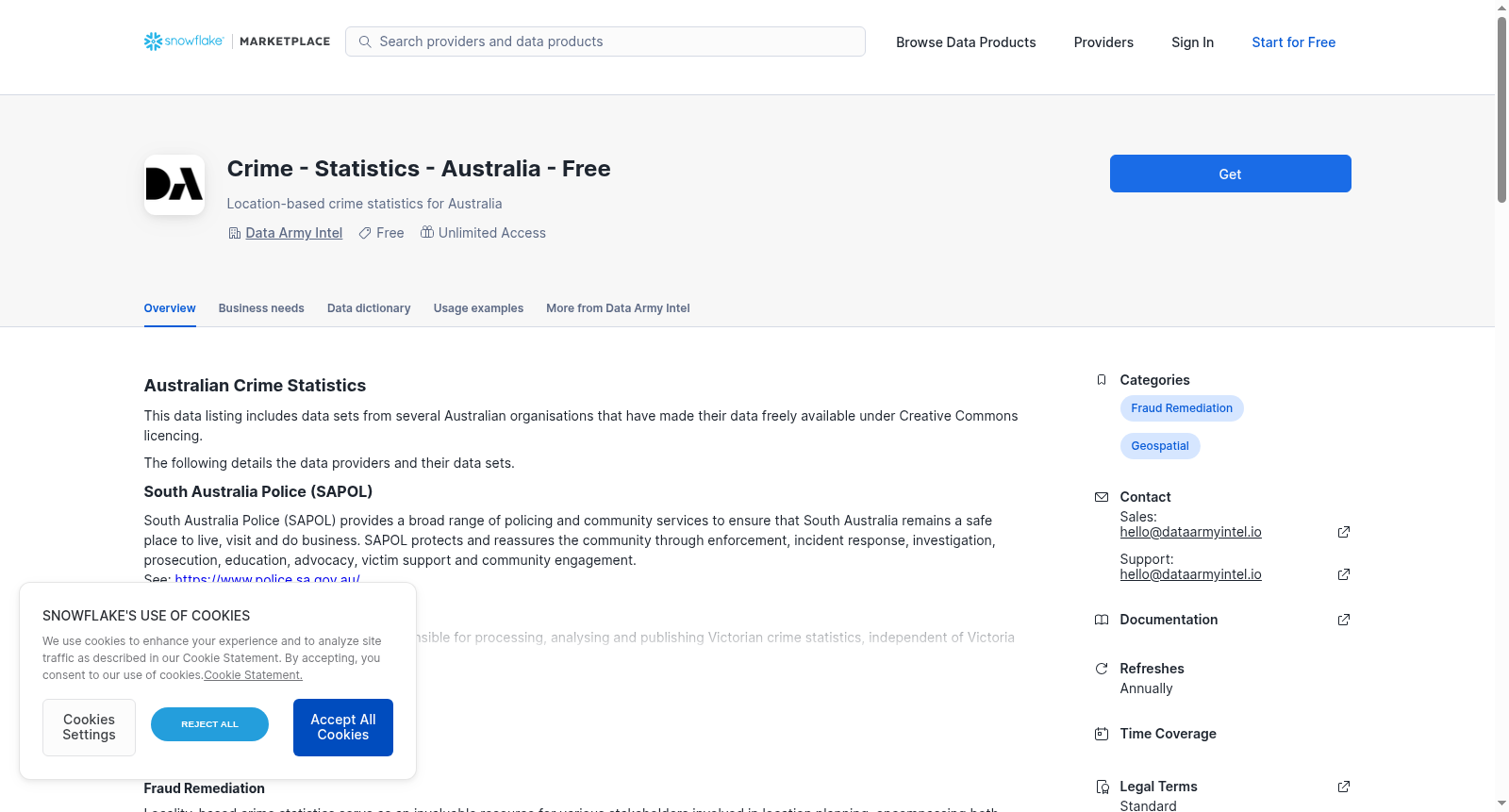Screen dimensions: 1509x812
Task: Click the Data Army Intel DA logo
Action: pos(174,185)
